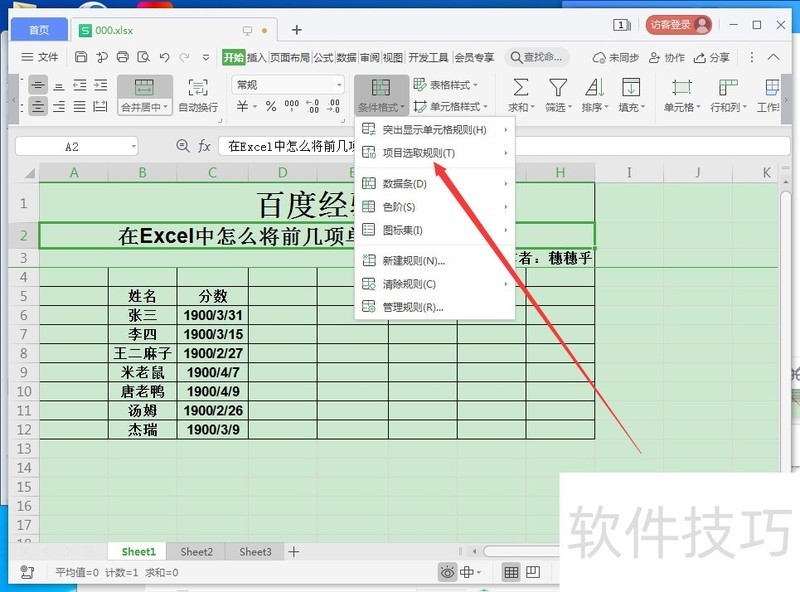Click the Cell (单元格) icon
Viewport: 800px width, 592px height.
pyautogui.click(x=682, y=87)
